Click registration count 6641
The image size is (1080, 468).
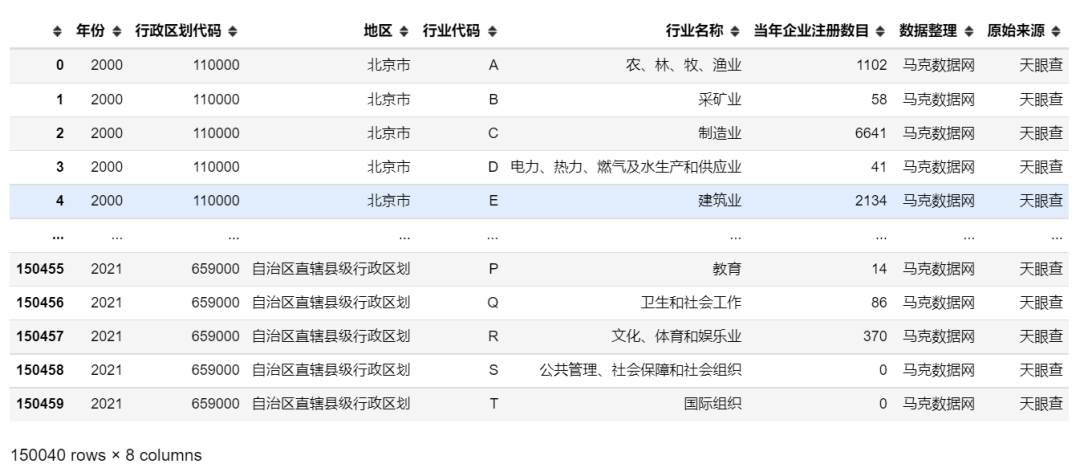(x=871, y=133)
